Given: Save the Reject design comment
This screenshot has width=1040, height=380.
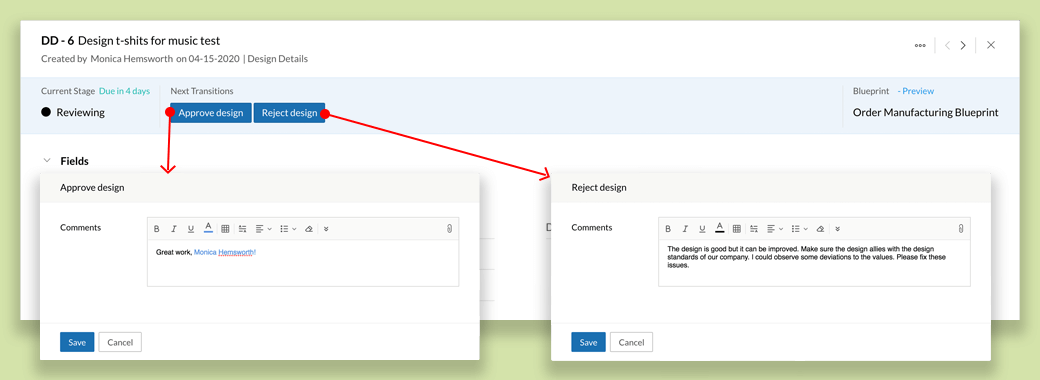Looking at the screenshot, I should coord(588,342).
